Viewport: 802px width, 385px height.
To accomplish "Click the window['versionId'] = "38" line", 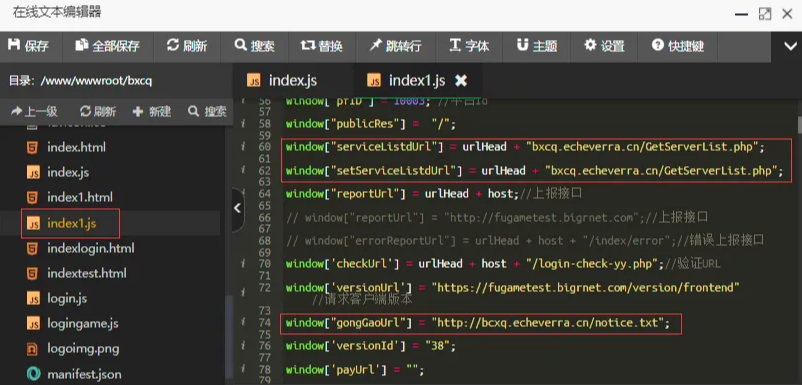I will pyautogui.click(x=371, y=347).
